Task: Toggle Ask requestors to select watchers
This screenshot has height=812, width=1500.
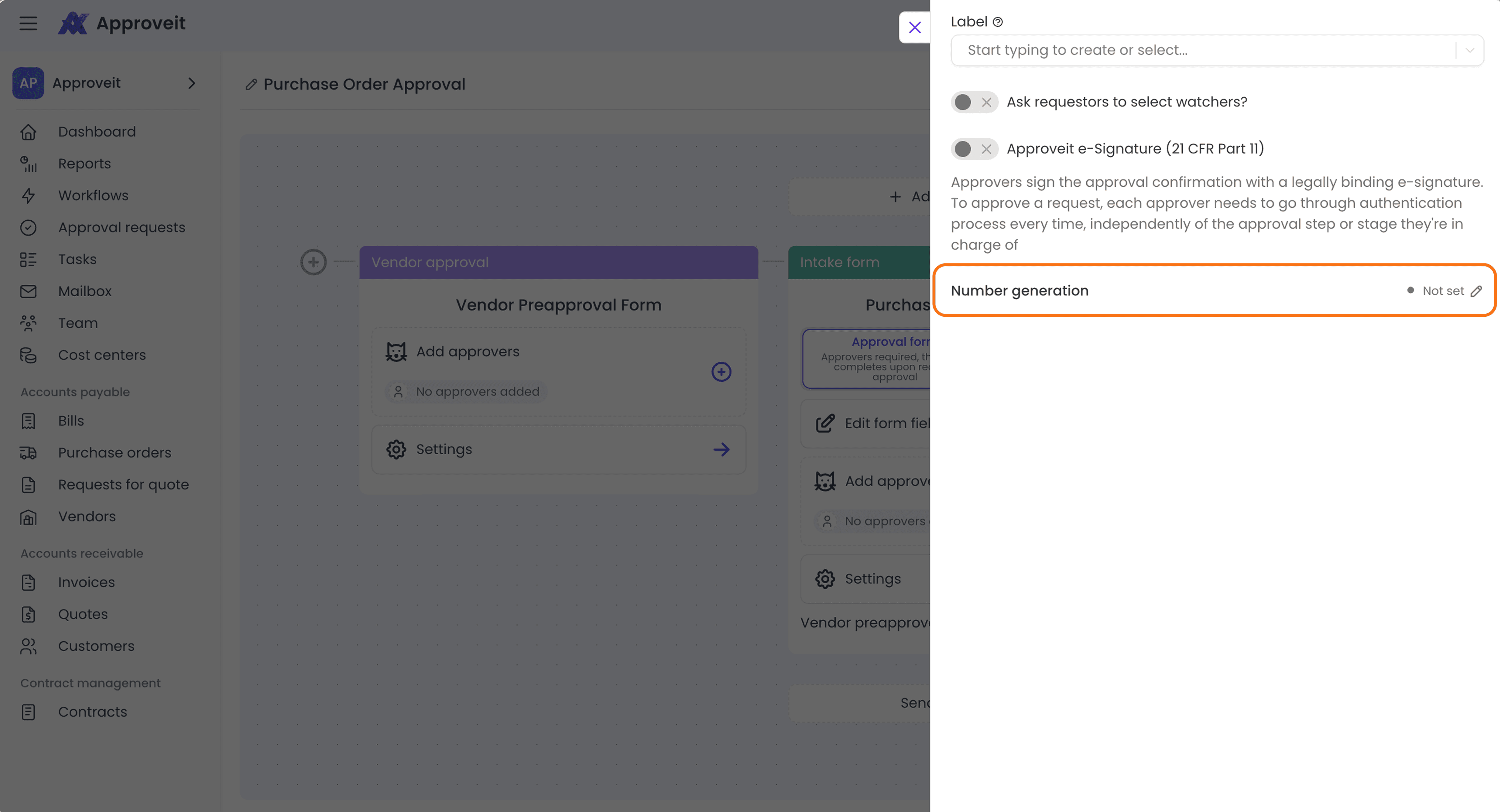Action: [974, 102]
